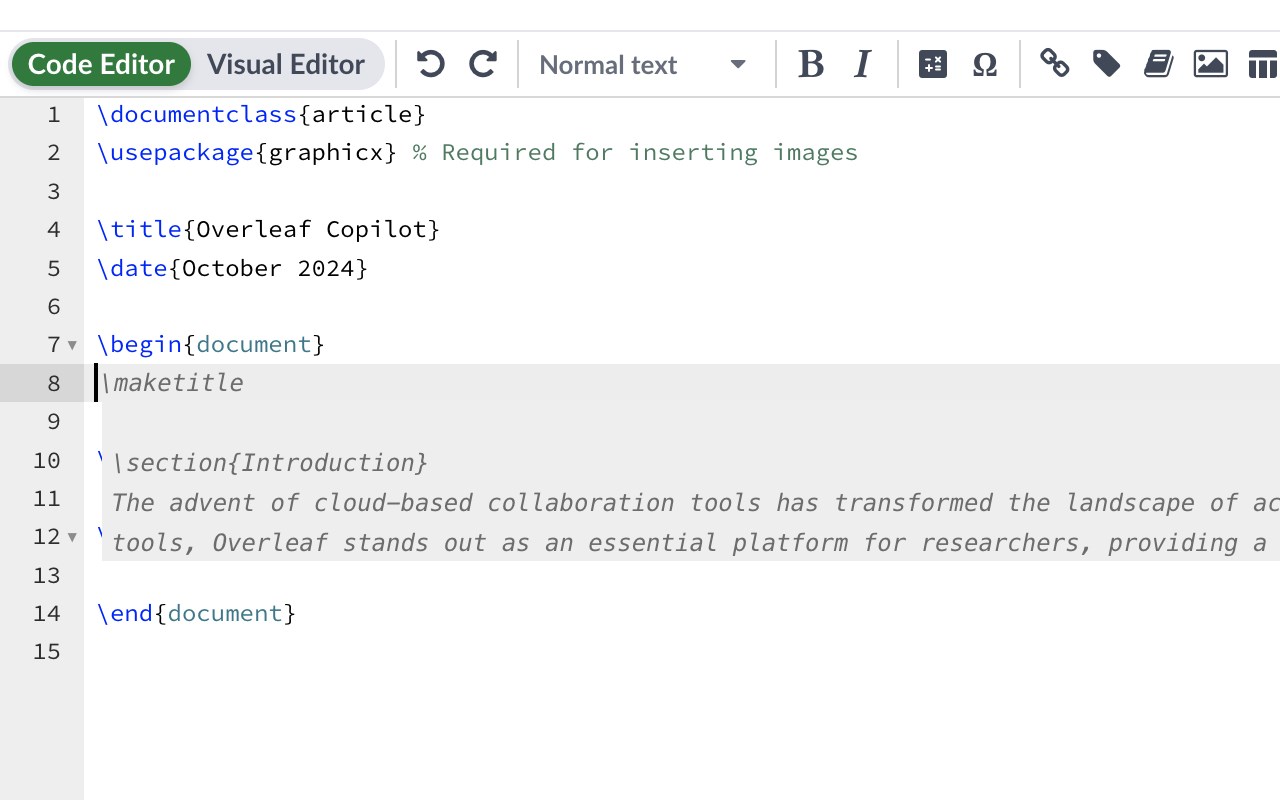Viewport: 1280px width, 800px height.
Task: Switch to the Visual Editor mode
Action: click(x=286, y=65)
